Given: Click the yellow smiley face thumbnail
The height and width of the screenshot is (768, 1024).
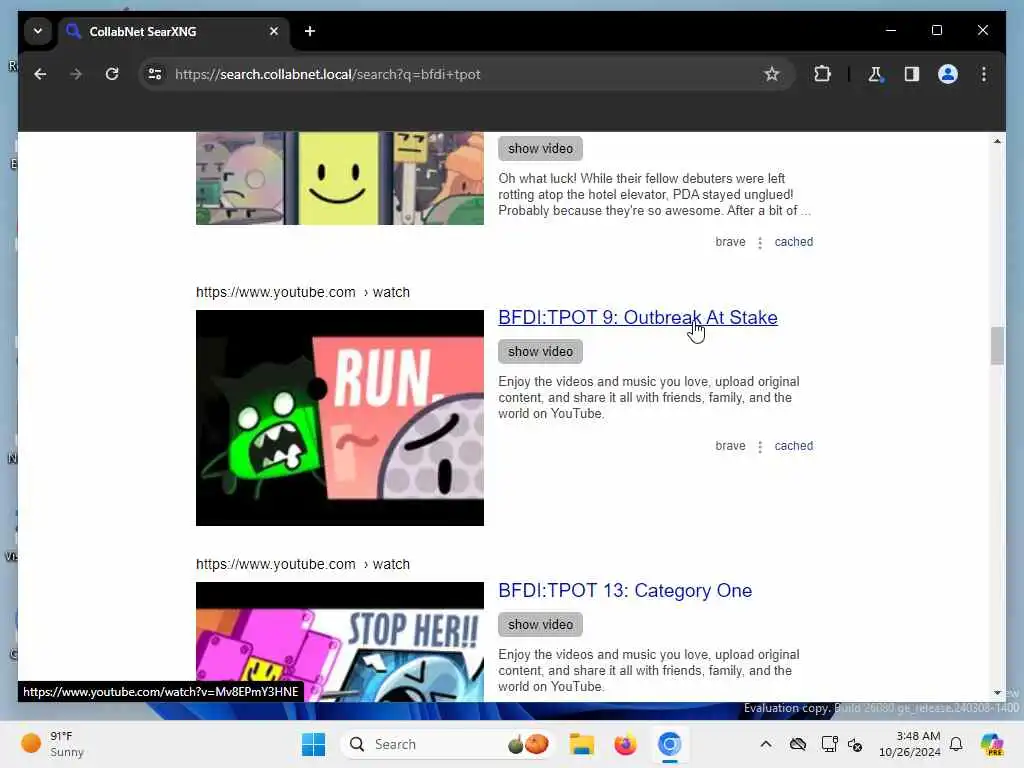Looking at the screenshot, I should click(338, 178).
